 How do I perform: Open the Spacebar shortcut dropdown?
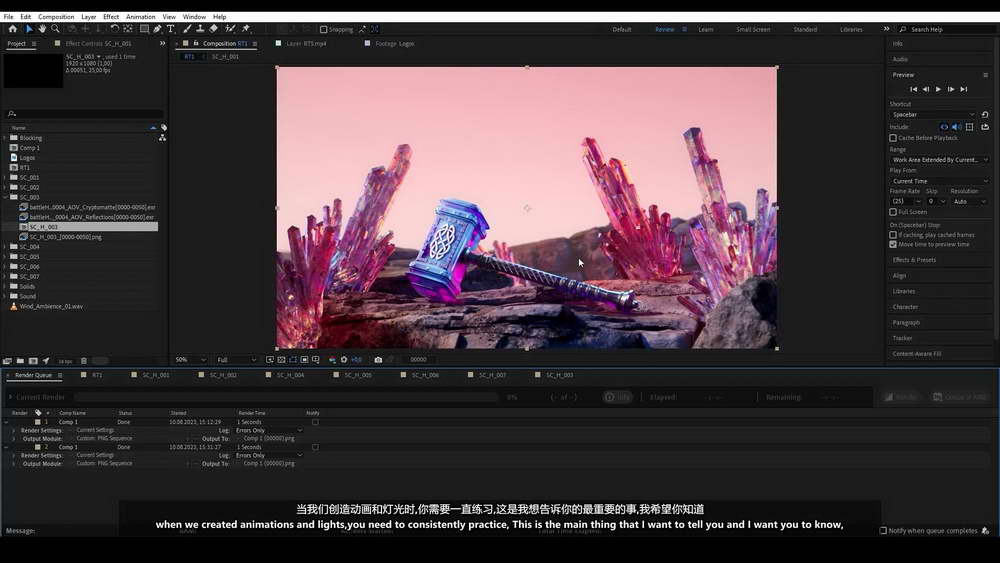tap(934, 115)
